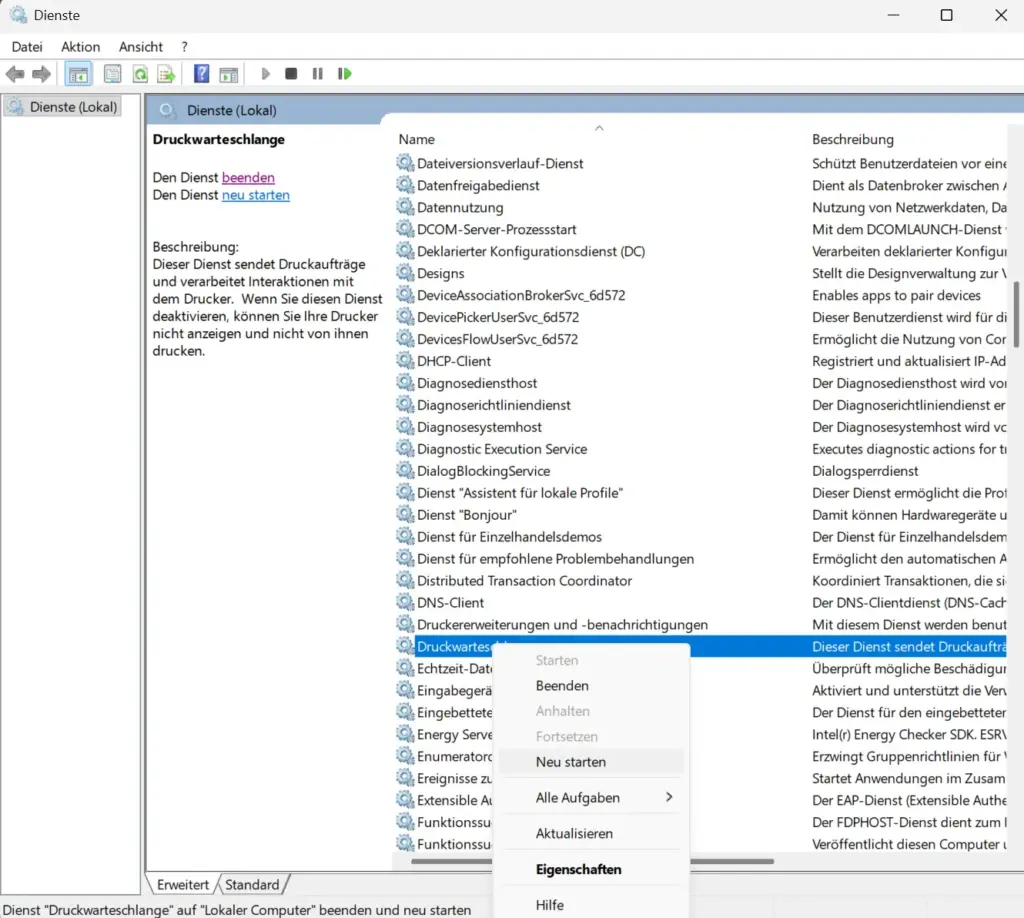Viewport: 1024px width, 918px height.
Task: Sort by the Name column header
Action: [x=417, y=139]
